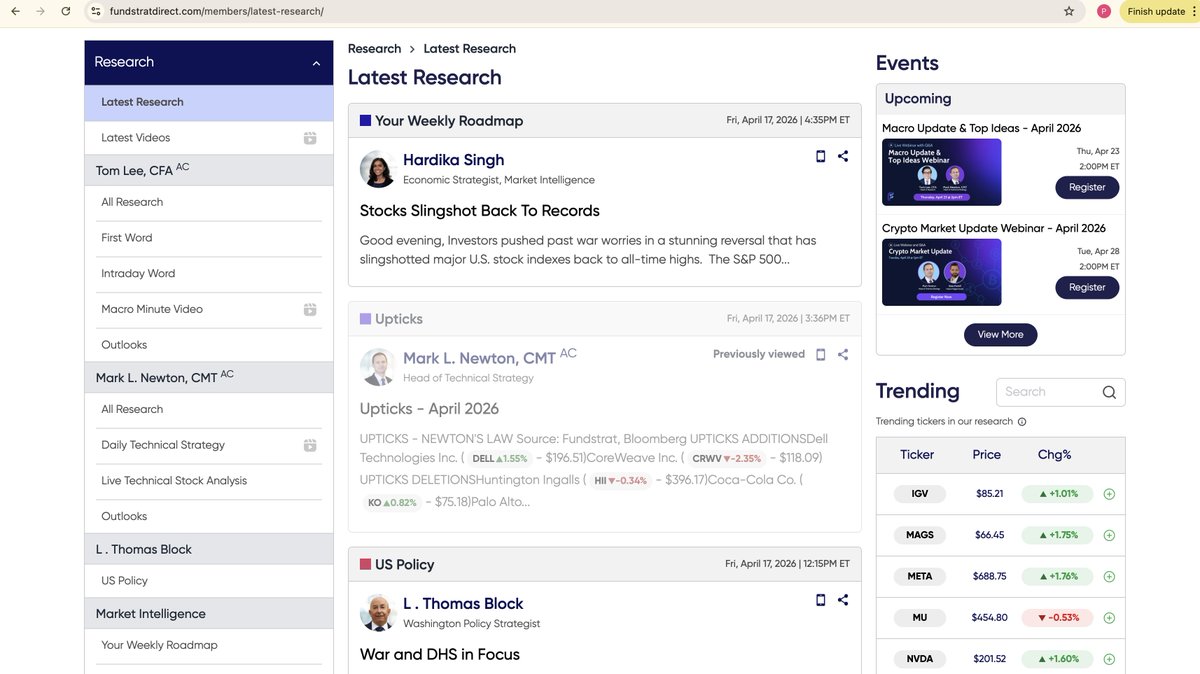Viewport: 1200px width, 674px height.
Task: Collapse the Research sidebar section
Action: point(316,63)
